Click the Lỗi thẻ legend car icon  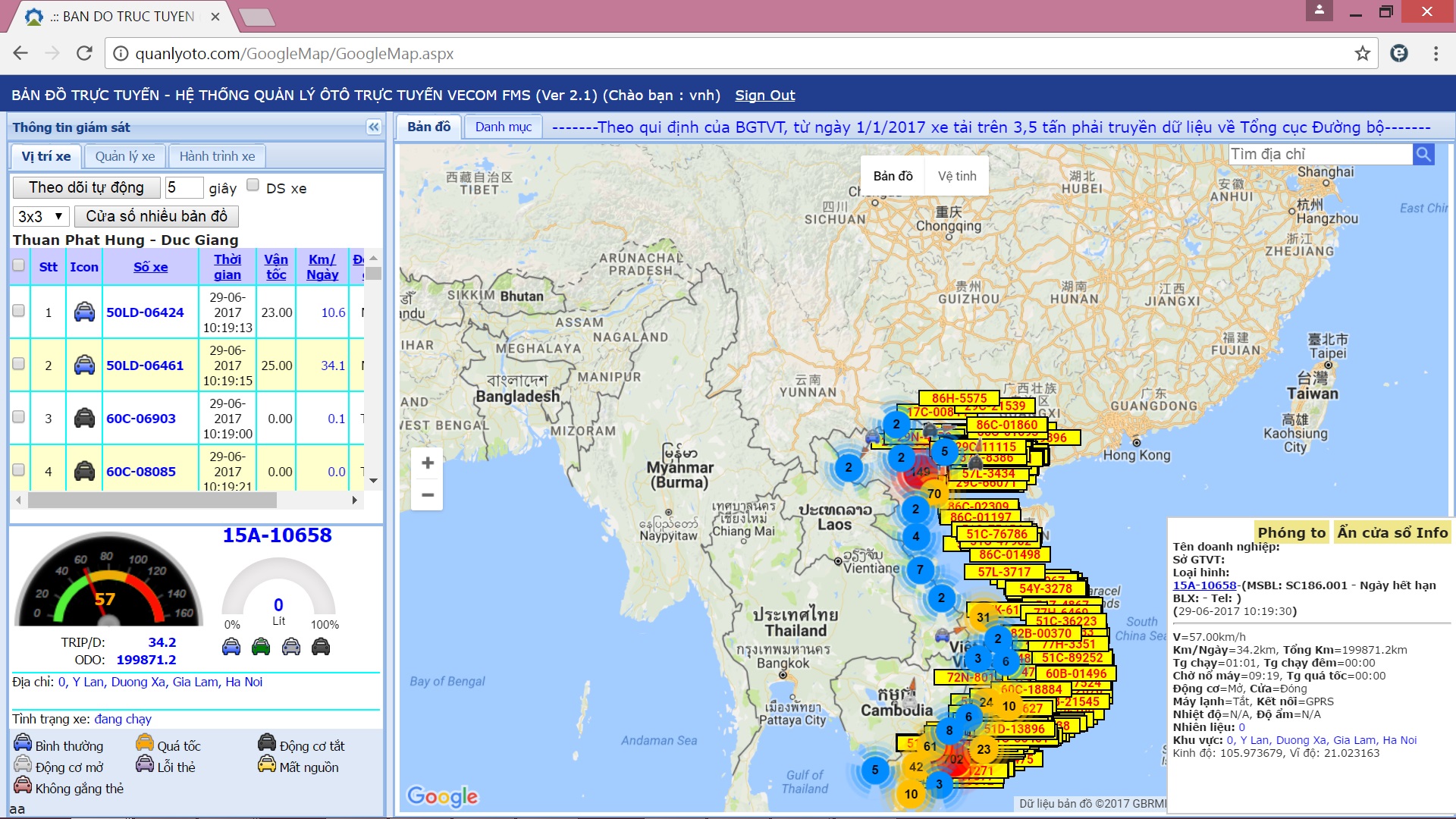(x=145, y=764)
